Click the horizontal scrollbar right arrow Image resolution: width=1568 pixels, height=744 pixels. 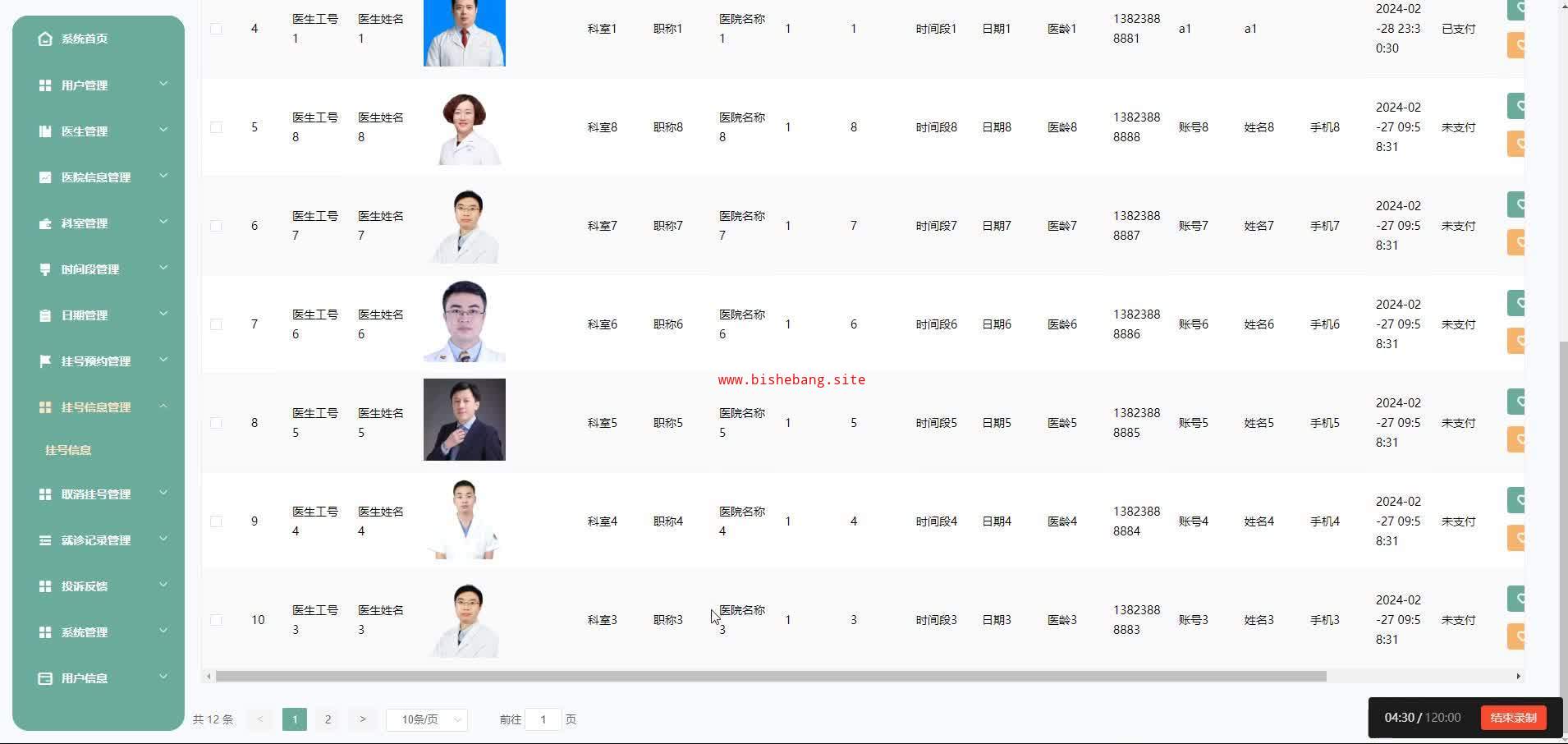pos(1519,677)
